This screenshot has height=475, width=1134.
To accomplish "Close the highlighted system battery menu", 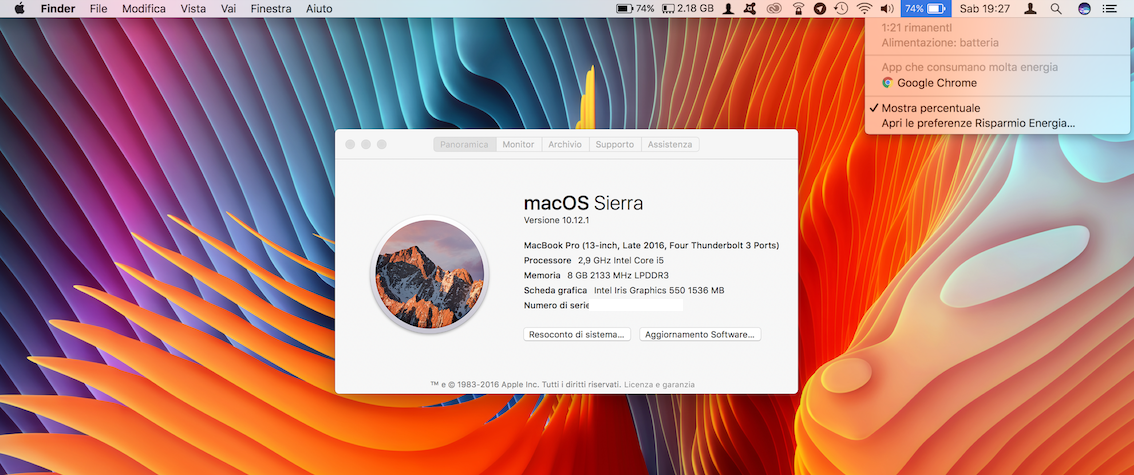I will tap(925, 9).
